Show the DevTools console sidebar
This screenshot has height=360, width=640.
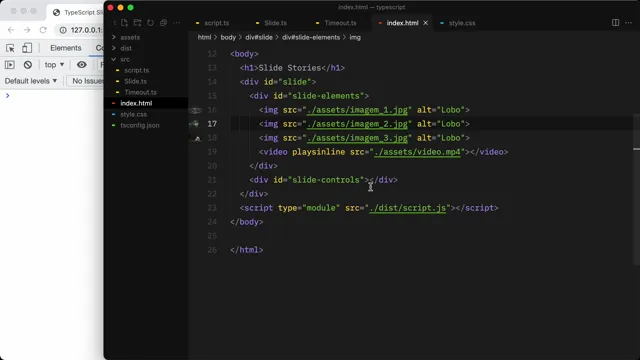[10, 64]
